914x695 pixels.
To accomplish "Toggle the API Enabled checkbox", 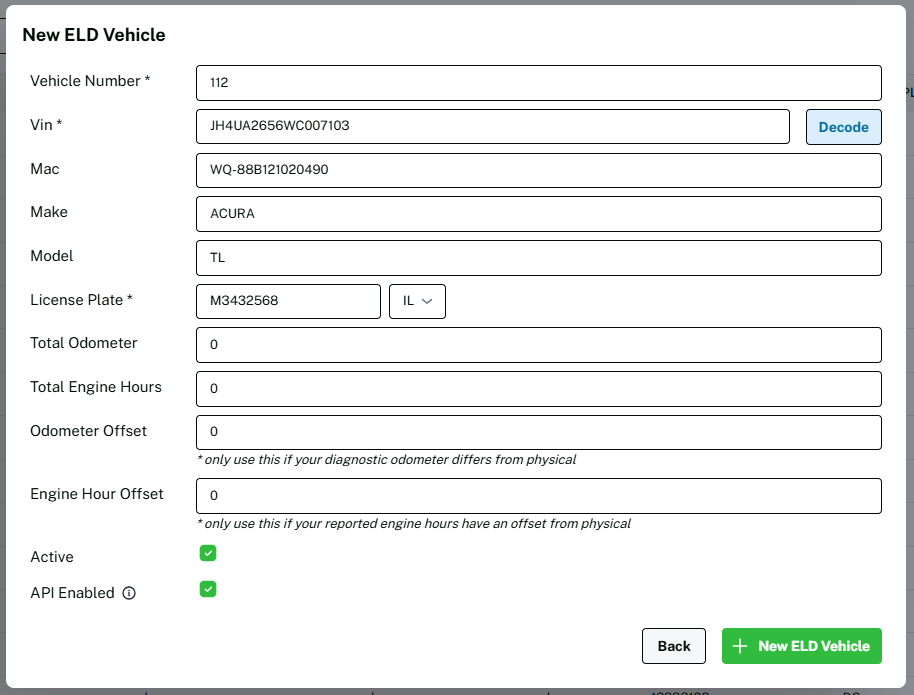I will [x=208, y=589].
